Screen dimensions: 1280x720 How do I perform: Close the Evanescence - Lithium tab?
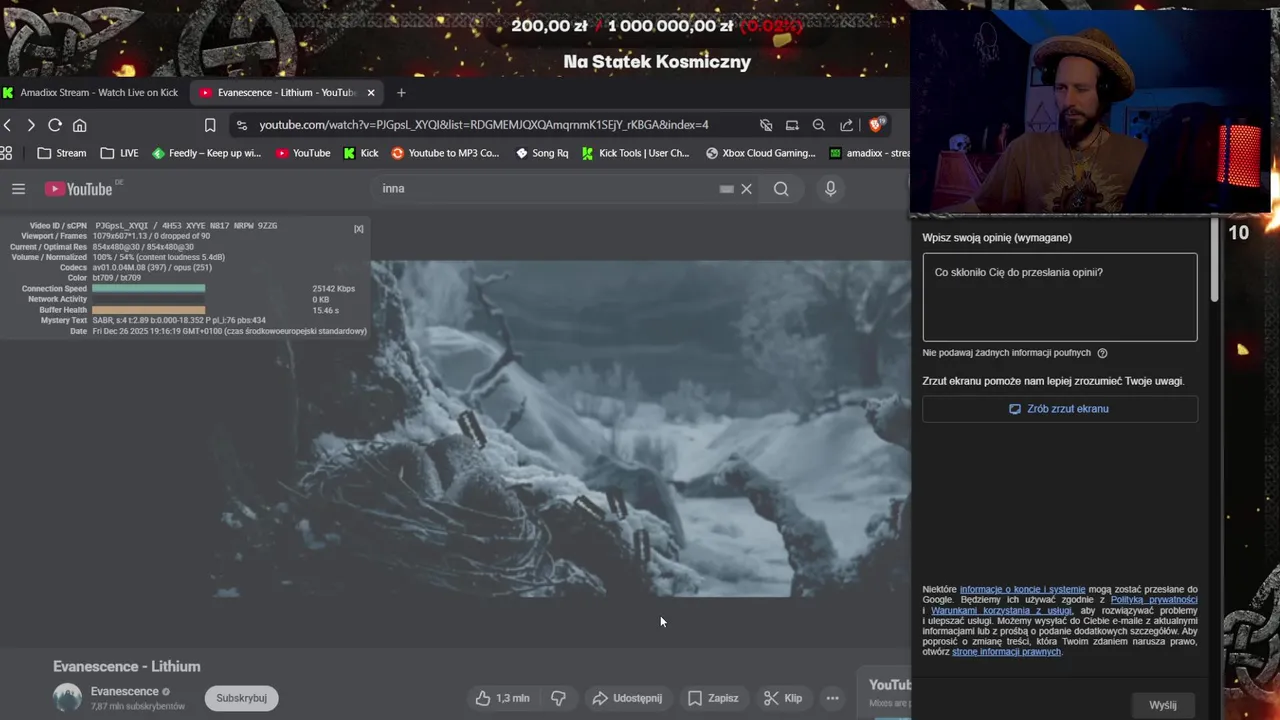click(x=371, y=93)
